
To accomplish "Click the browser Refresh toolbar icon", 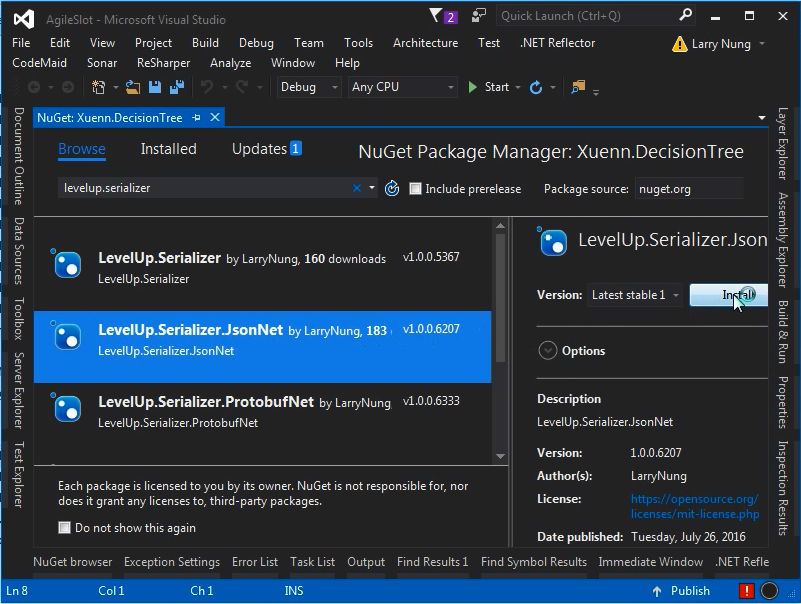I will [x=535, y=87].
